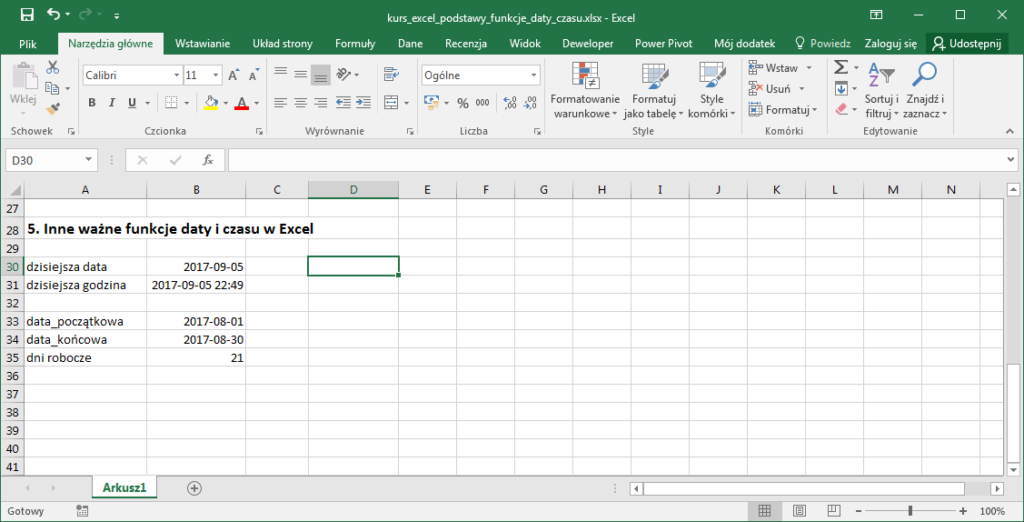Activate the Format Painter brush
Viewport: 1024px width, 522px height.
[53, 108]
